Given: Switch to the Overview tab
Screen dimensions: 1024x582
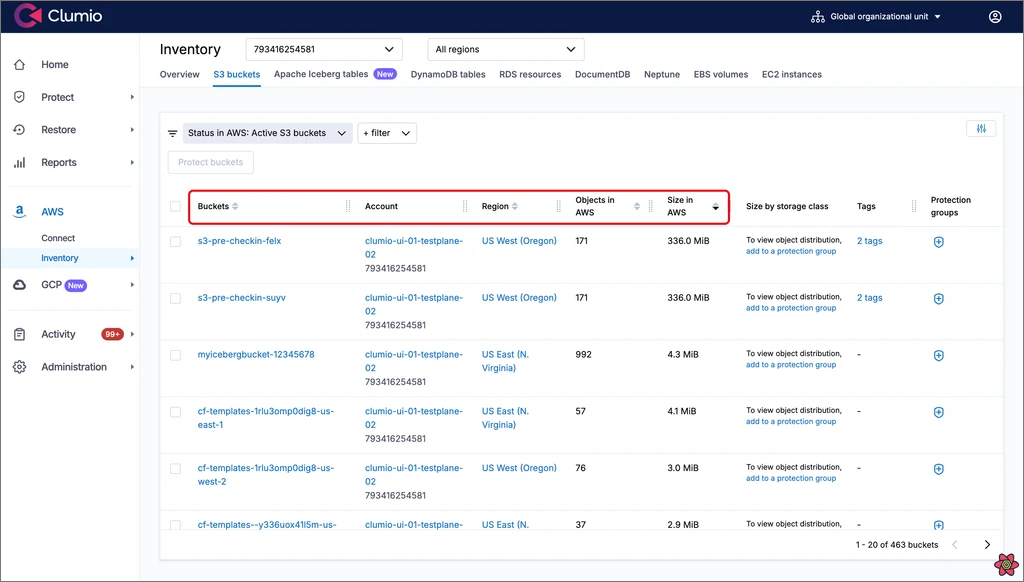Looking at the screenshot, I should [x=180, y=74].
